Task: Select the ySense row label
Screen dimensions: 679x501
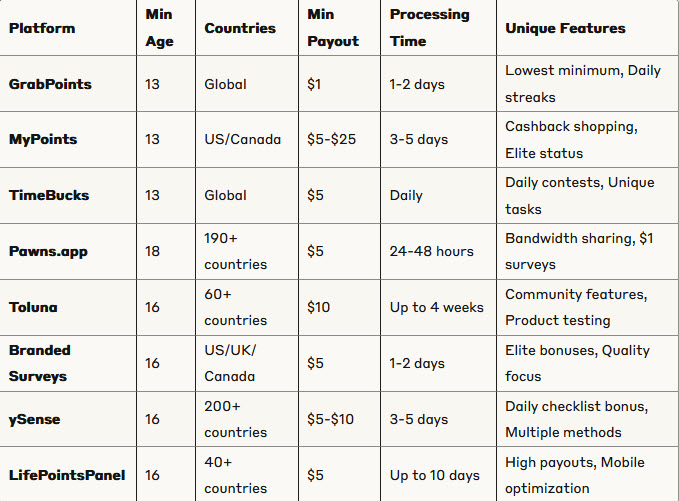Action: coord(35,420)
